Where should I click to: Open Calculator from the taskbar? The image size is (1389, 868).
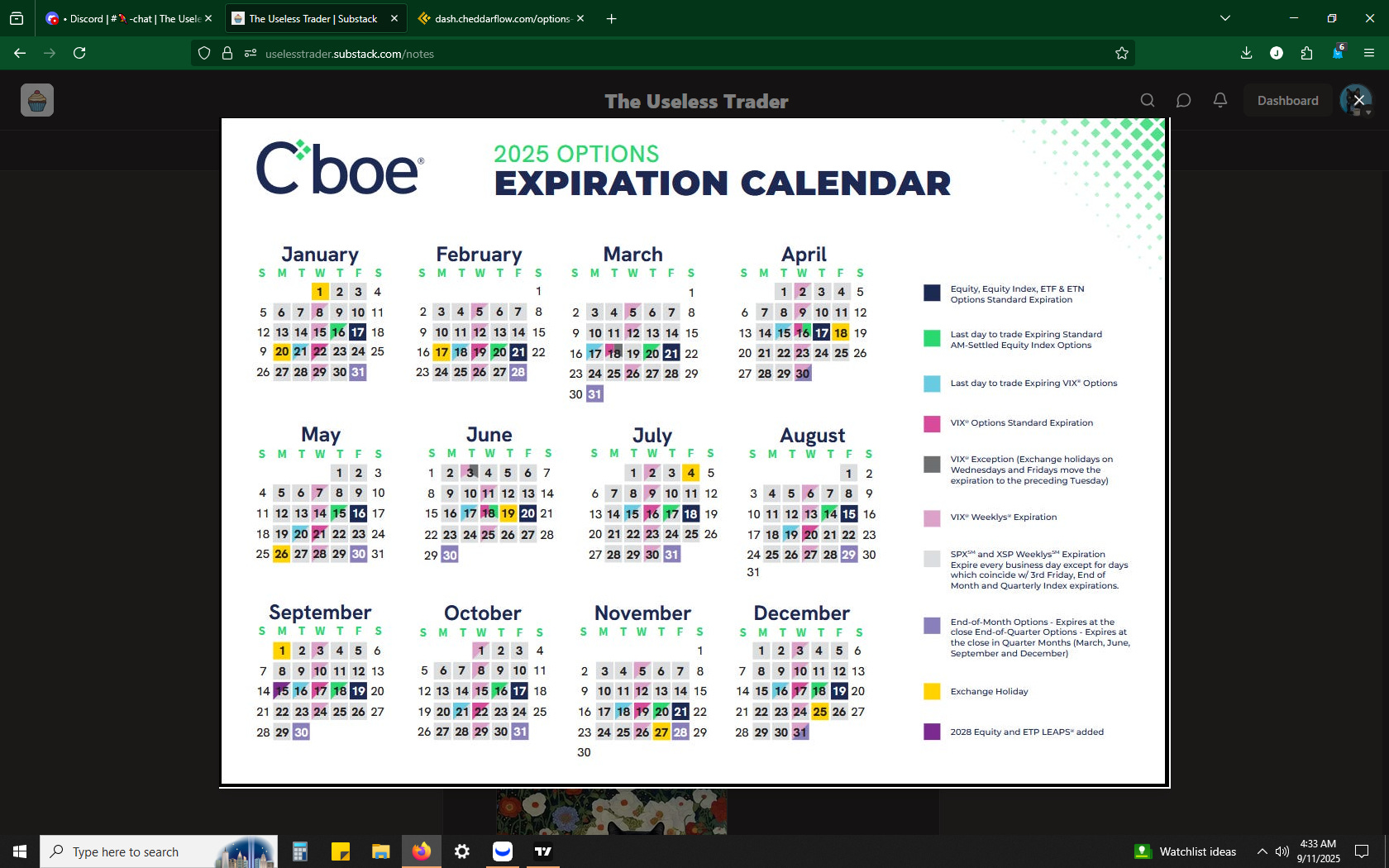click(300, 851)
